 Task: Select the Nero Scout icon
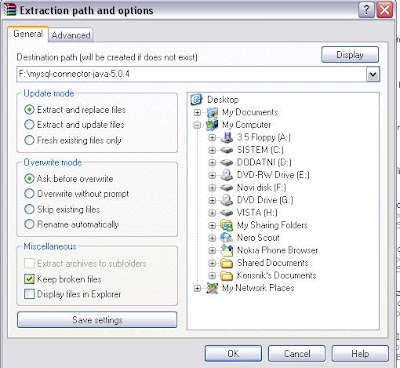pyautogui.click(x=227, y=238)
